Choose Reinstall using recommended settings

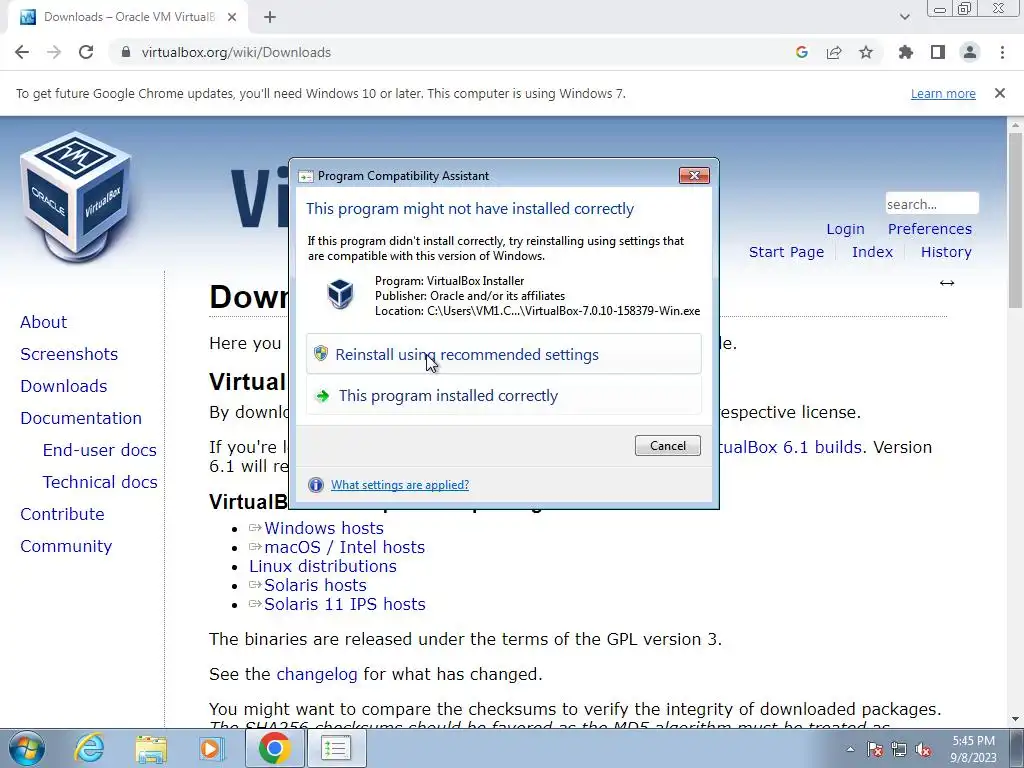click(504, 354)
